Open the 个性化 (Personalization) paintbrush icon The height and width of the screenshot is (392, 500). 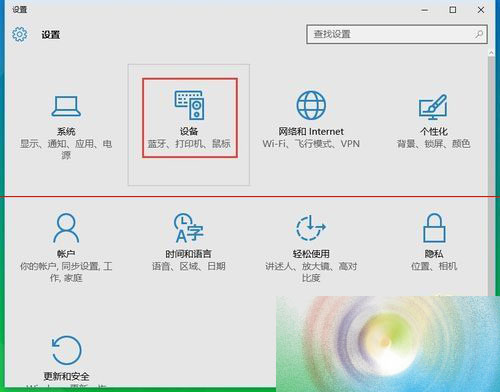point(433,107)
